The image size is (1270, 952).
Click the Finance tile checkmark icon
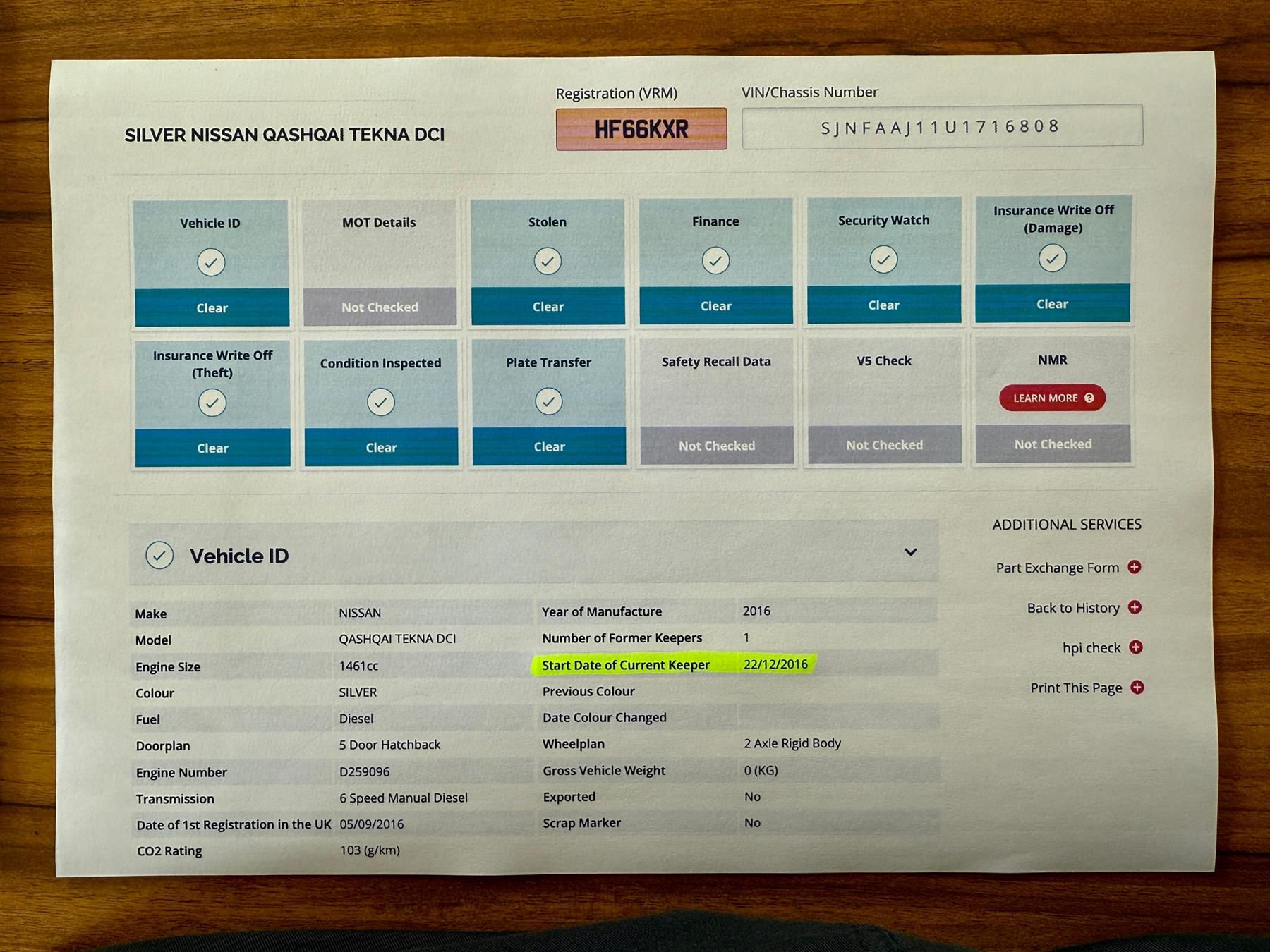[715, 260]
